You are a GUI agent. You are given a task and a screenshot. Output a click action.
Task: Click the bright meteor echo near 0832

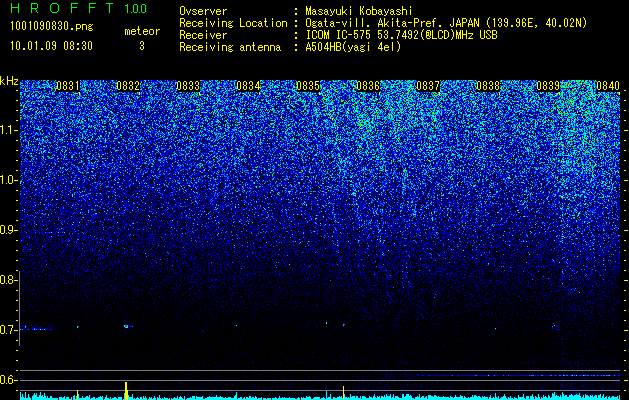(126, 326)
